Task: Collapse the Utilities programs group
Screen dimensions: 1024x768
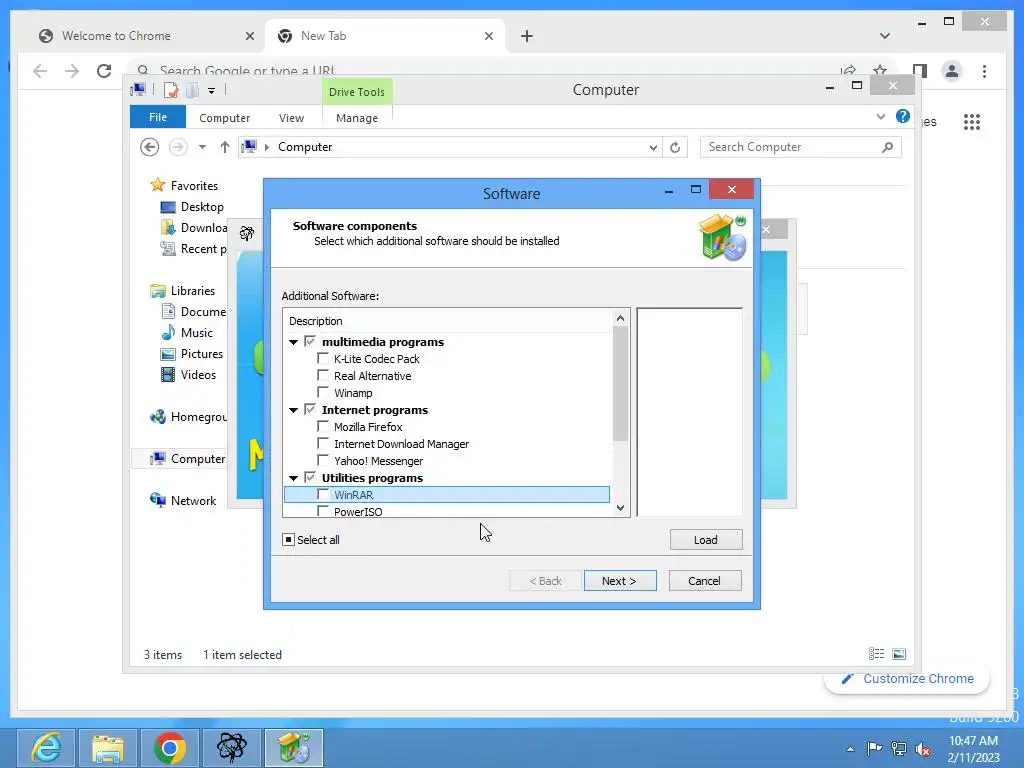Action: [294, 478]
